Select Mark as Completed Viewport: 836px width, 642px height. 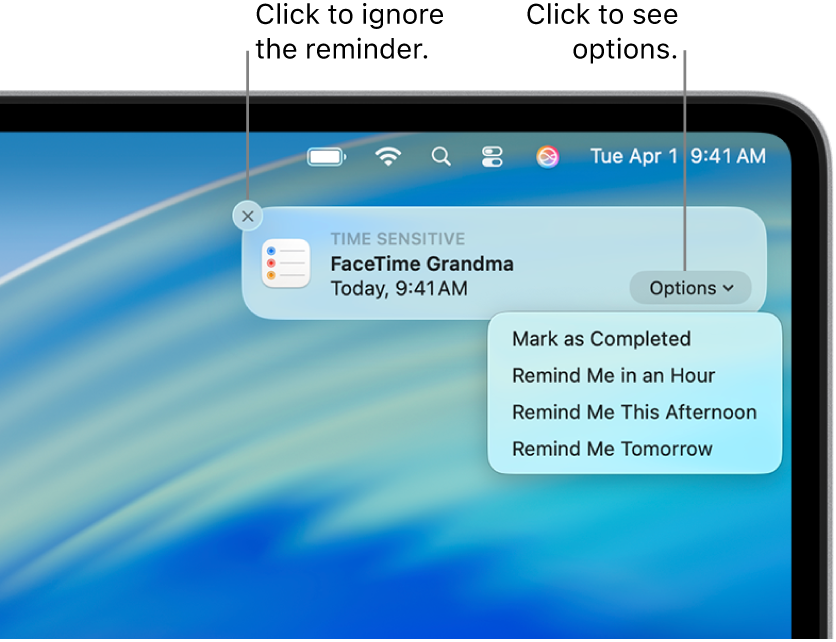600,339
